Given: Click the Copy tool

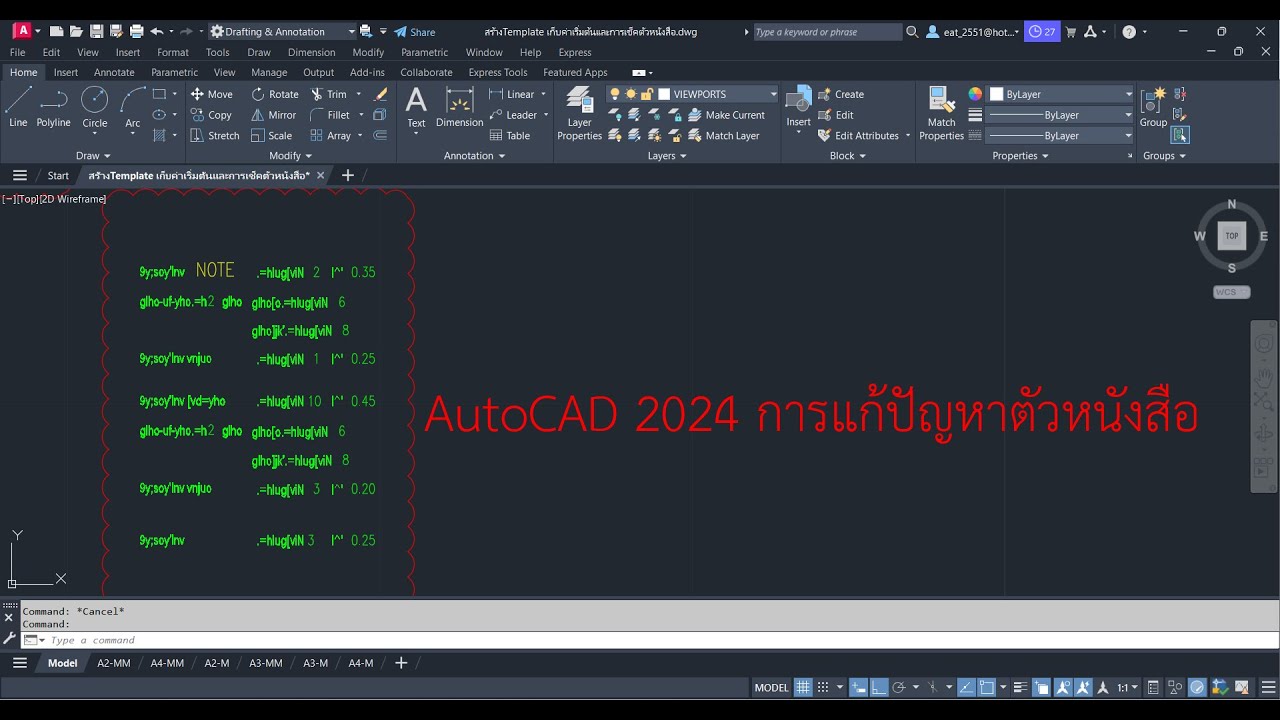Looking at the screenshot, I should (x=211, y=115).
